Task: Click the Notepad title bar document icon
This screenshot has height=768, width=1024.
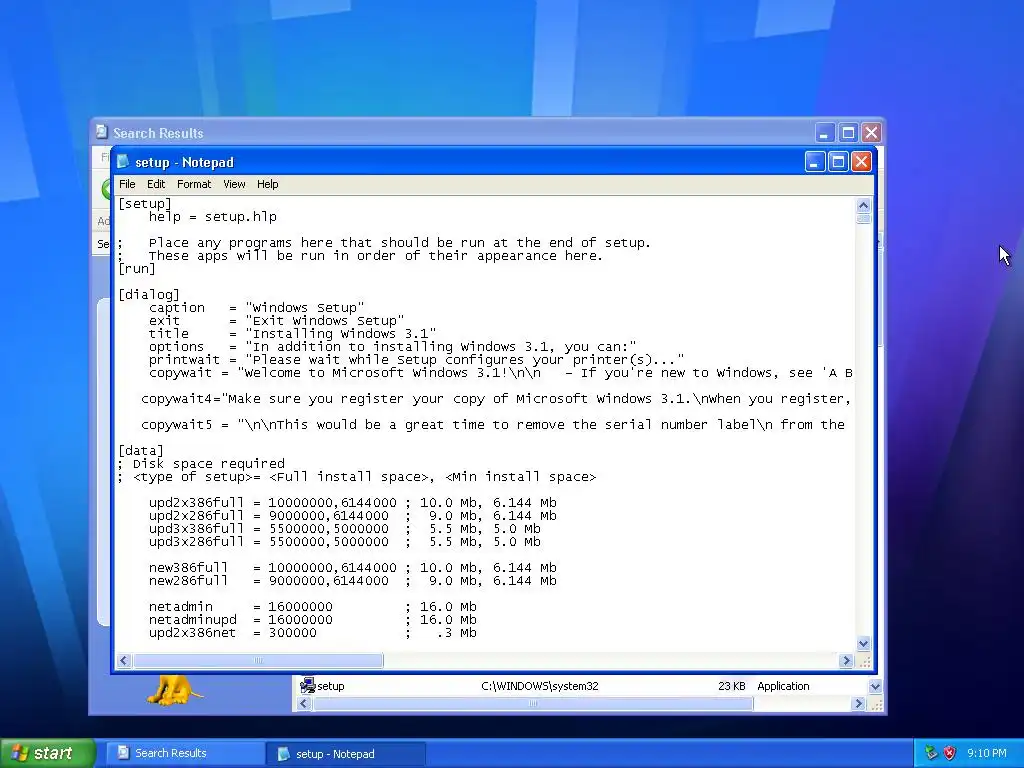Action: [x=123, y=161]
